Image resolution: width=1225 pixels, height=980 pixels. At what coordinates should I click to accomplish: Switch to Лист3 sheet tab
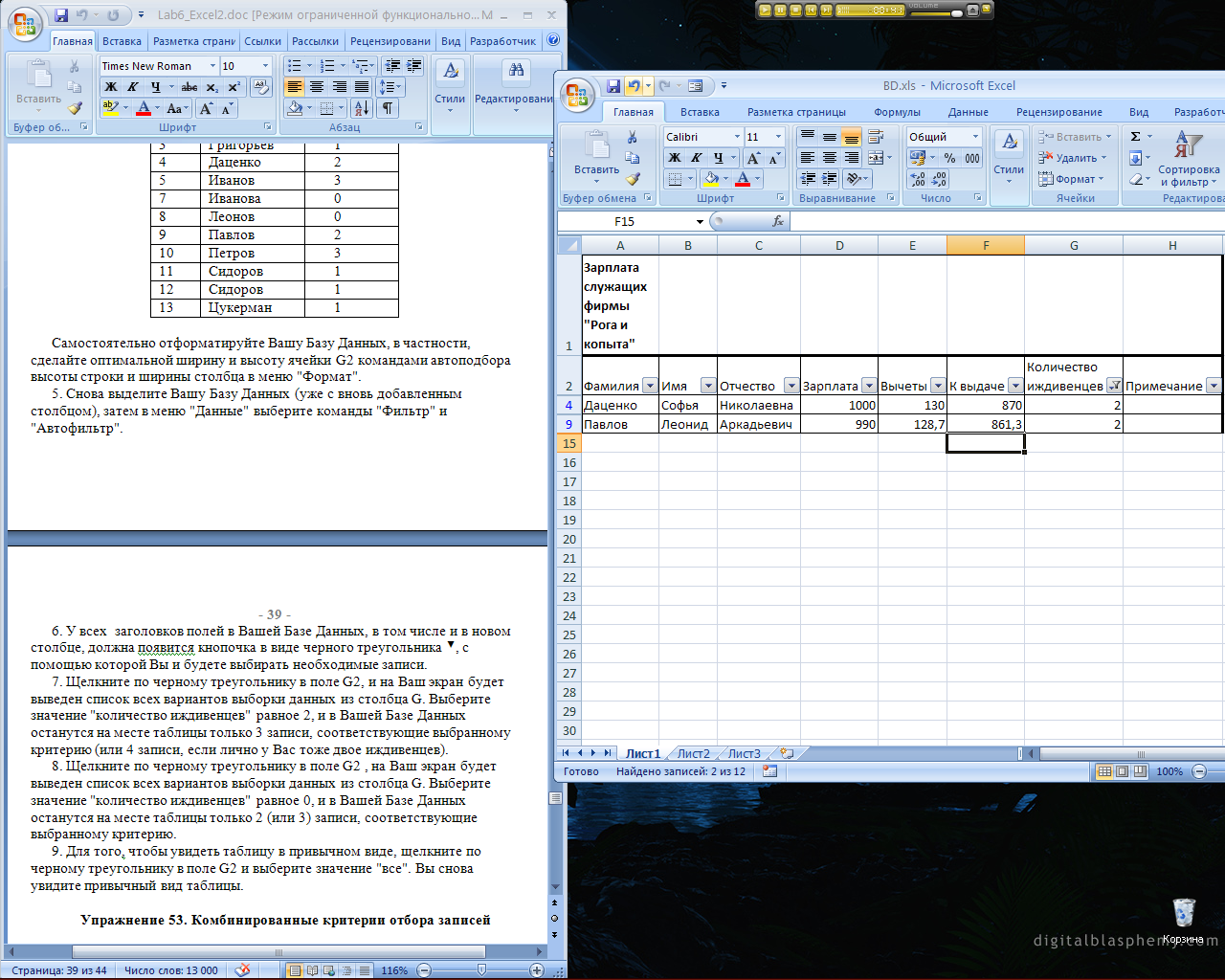point(745,753)
